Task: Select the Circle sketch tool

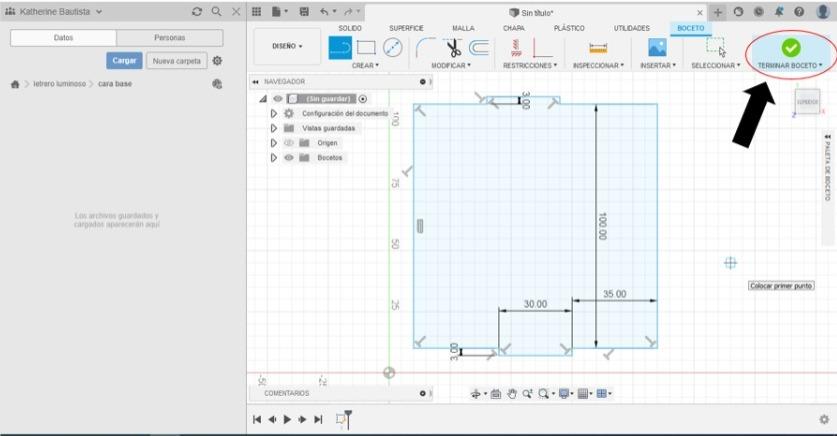Action: (x=393, y=48)
